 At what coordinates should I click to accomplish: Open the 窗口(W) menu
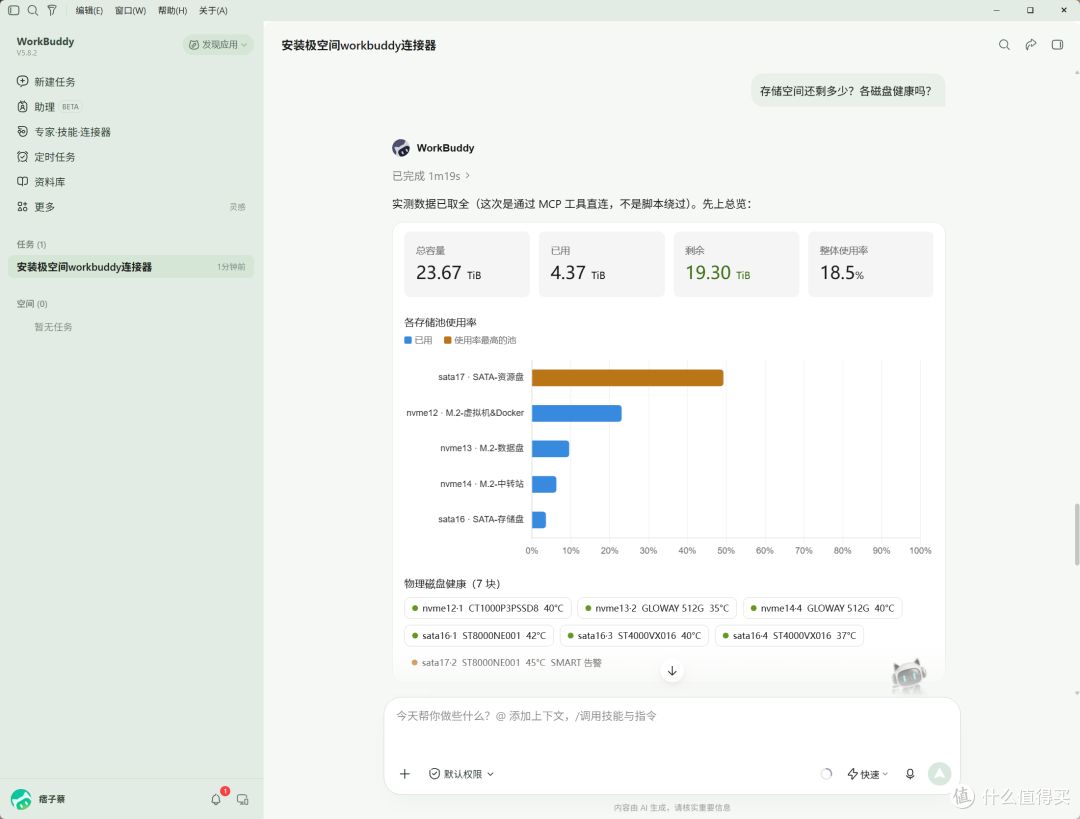point(130,10)
